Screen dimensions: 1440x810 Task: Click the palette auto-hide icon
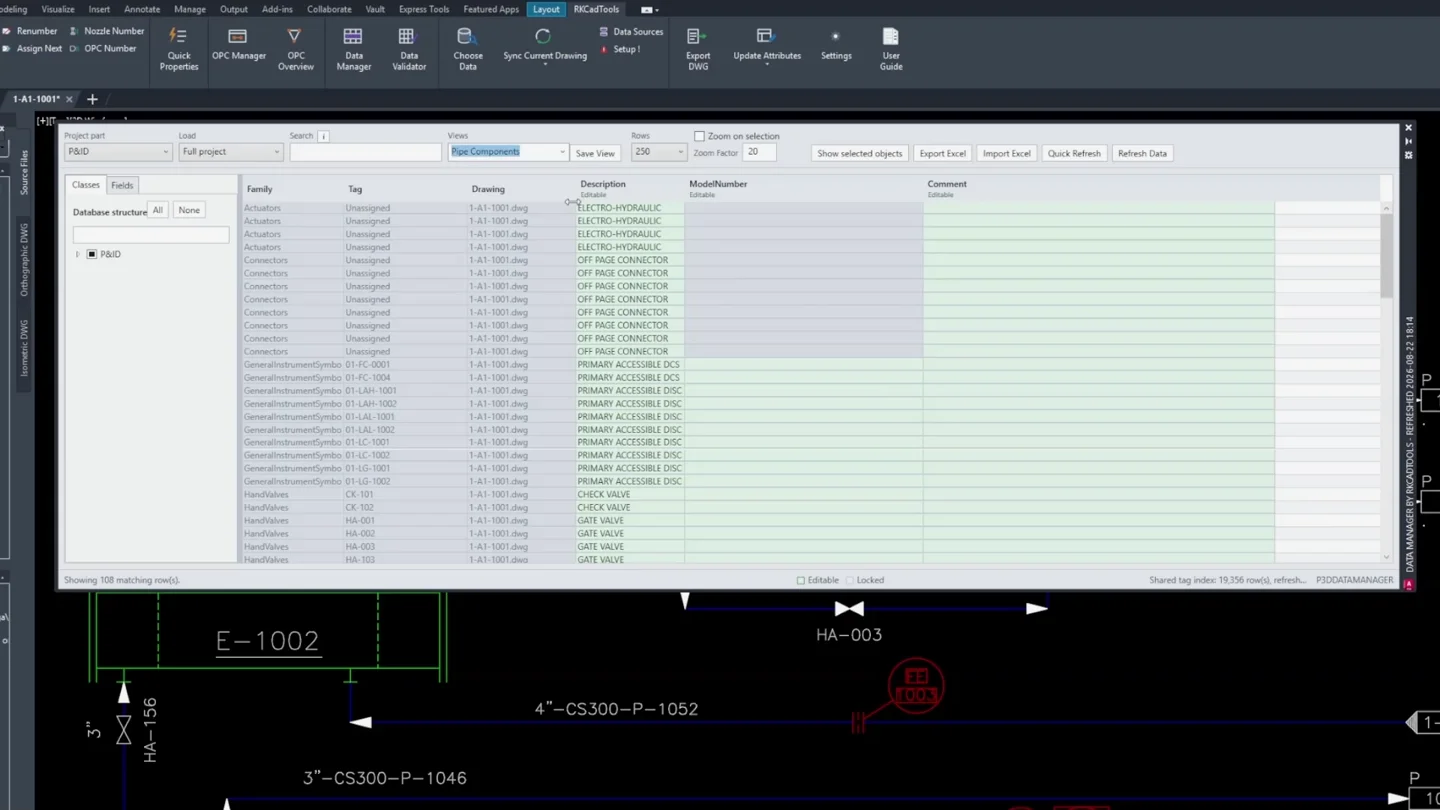(1408, 142)
